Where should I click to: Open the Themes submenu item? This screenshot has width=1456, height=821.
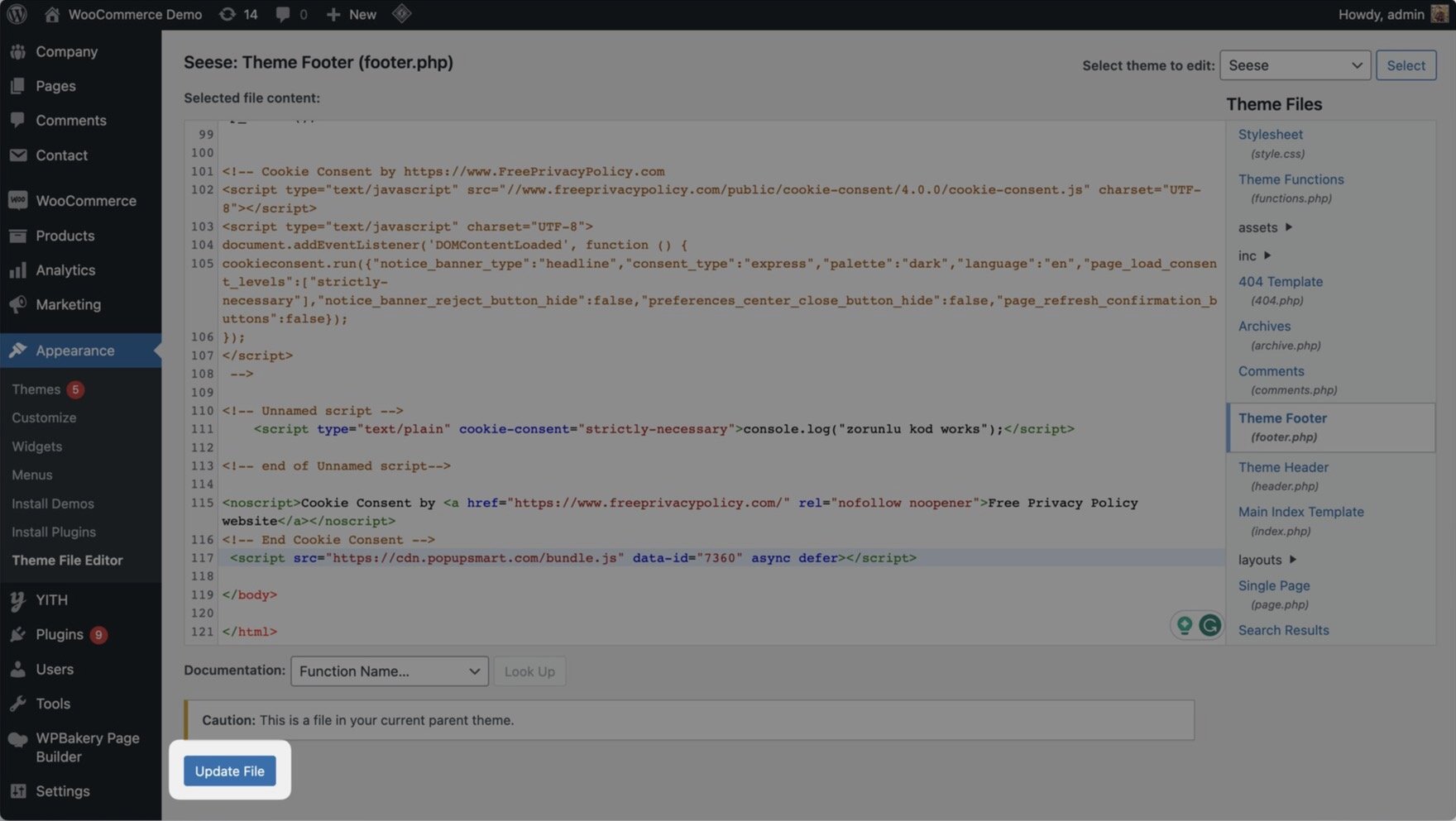click(36, 389)
